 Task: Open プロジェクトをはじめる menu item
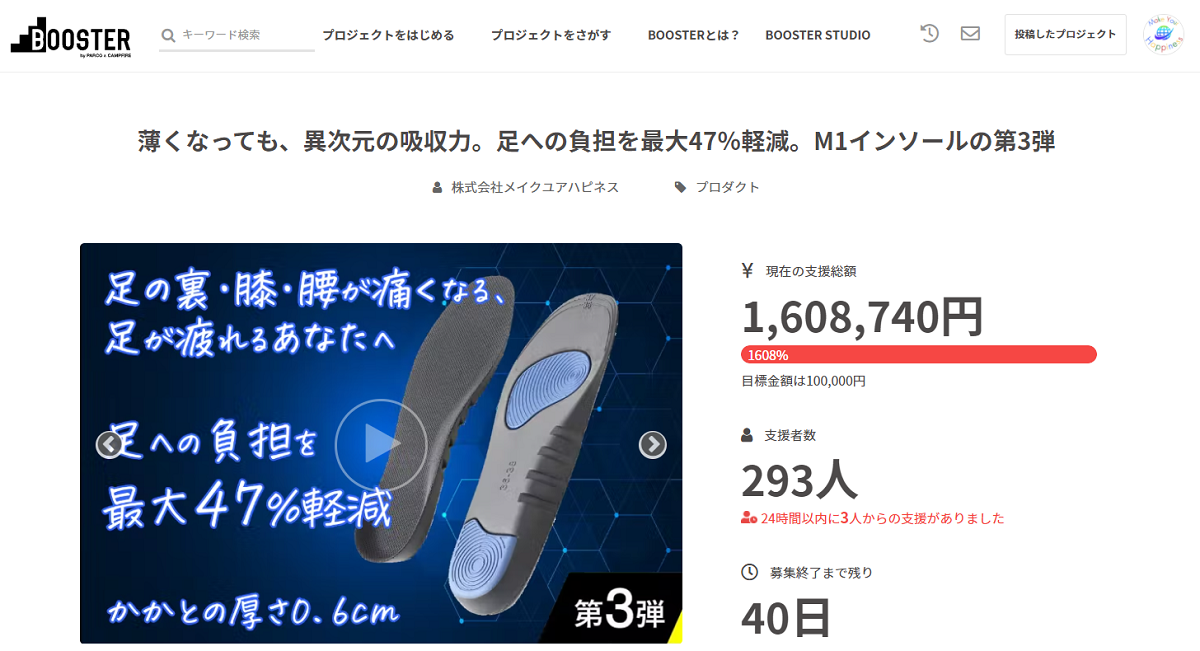click(388, 35)
